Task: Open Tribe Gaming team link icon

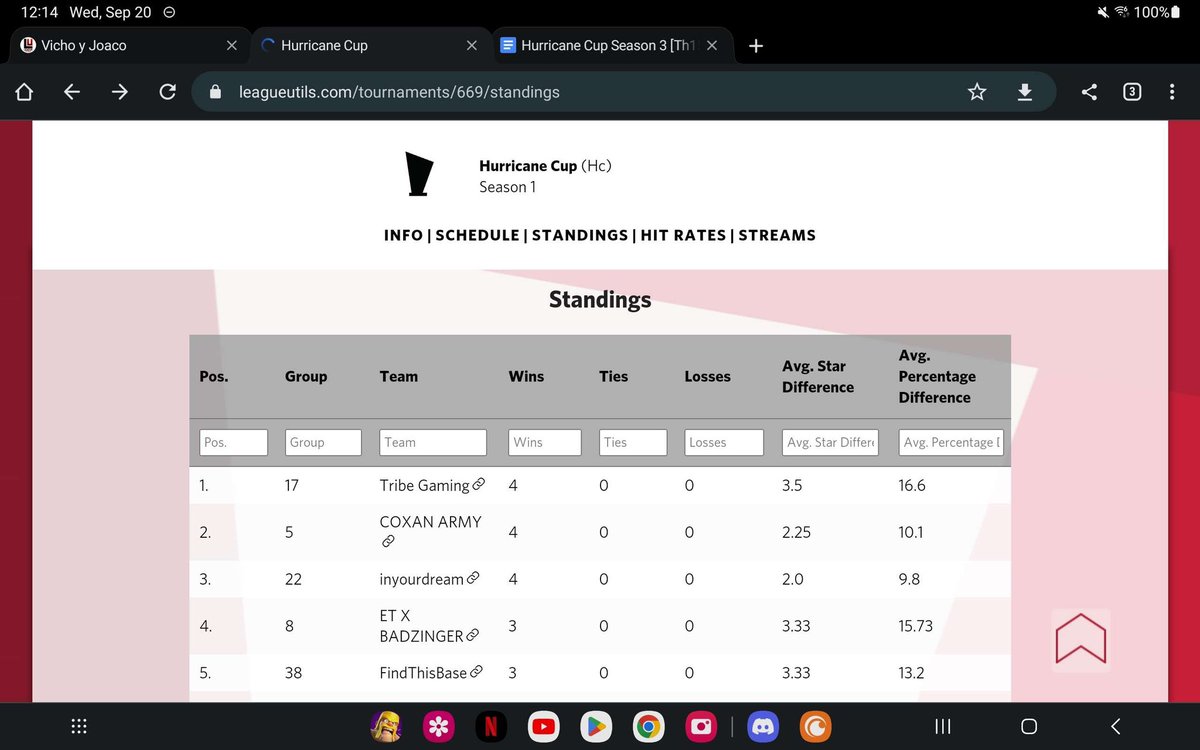Action: point(478,485)
